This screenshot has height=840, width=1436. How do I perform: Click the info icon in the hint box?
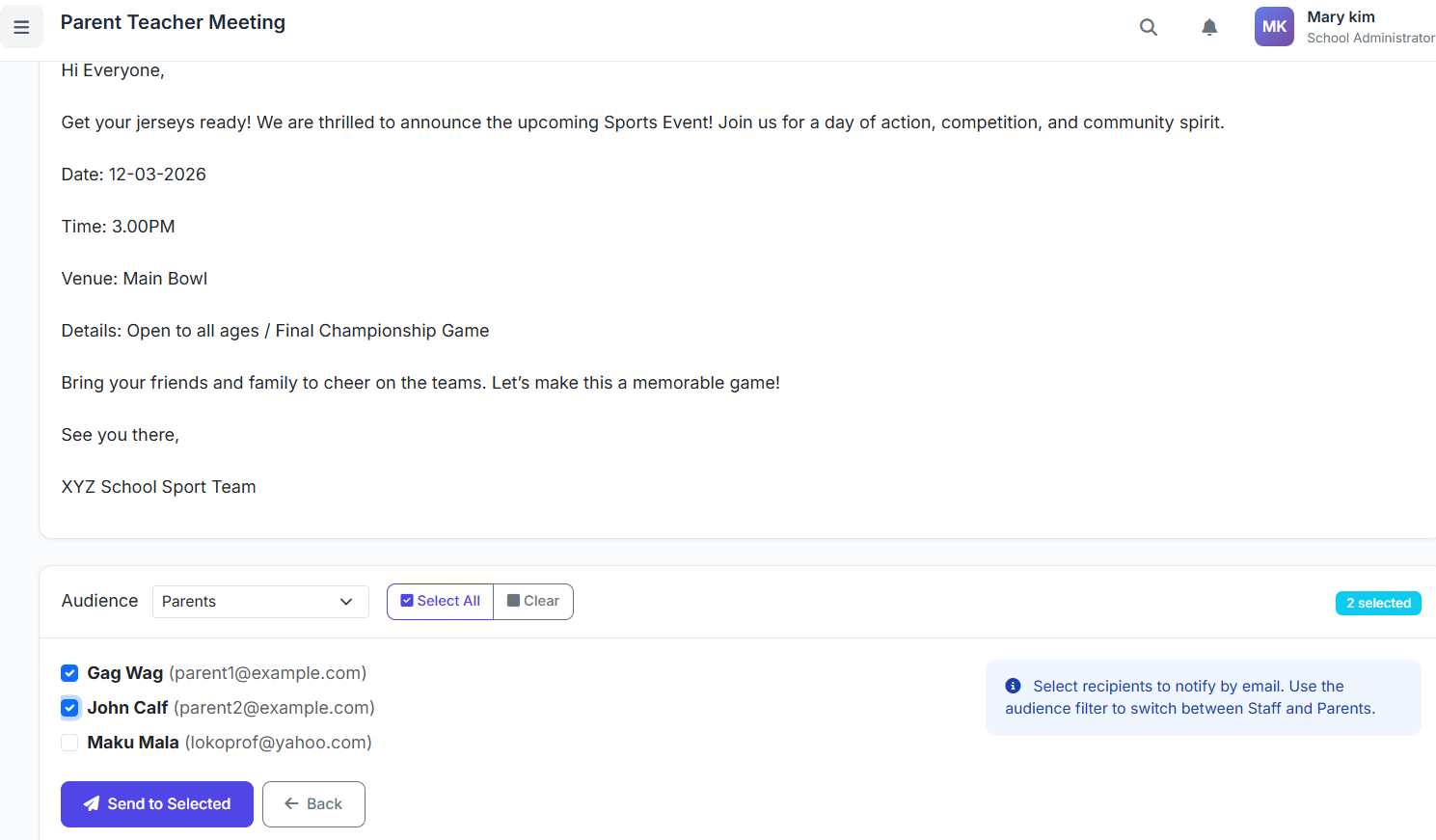pos(1013,686)
